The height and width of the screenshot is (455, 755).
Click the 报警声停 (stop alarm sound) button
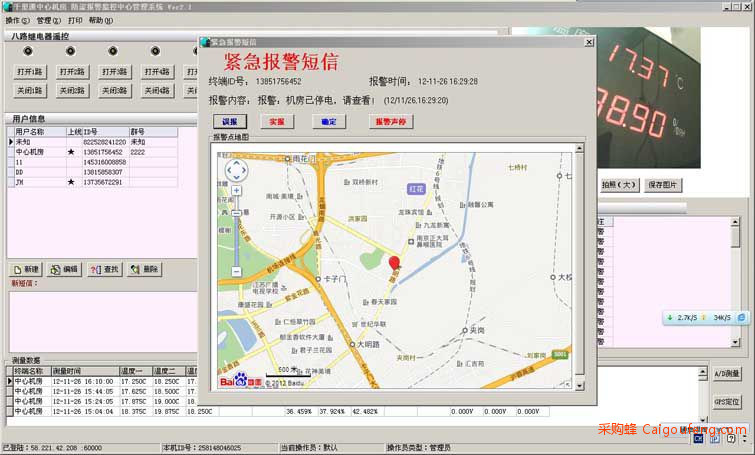click(391, 122)
